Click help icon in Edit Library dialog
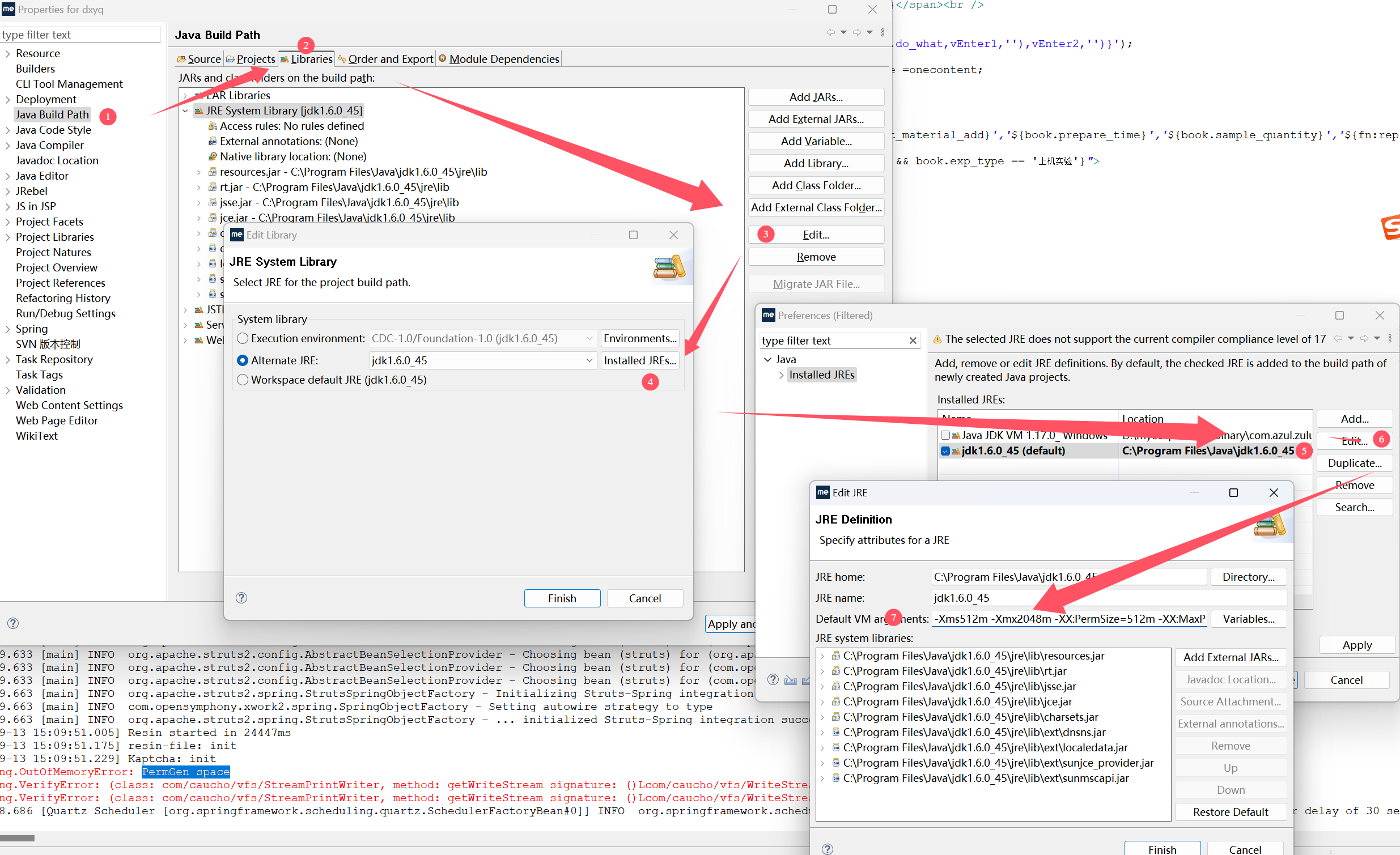The height and width of the screenshot is (855, 1400). 241,598
